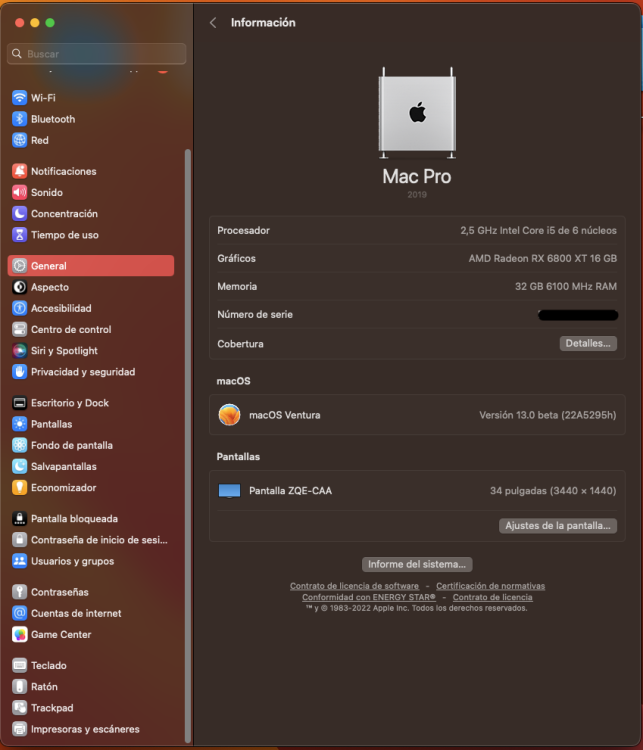The height and width of the screenshot is (750, 643).
Task: Open the Salvapantallas icon
Action: 20,466
